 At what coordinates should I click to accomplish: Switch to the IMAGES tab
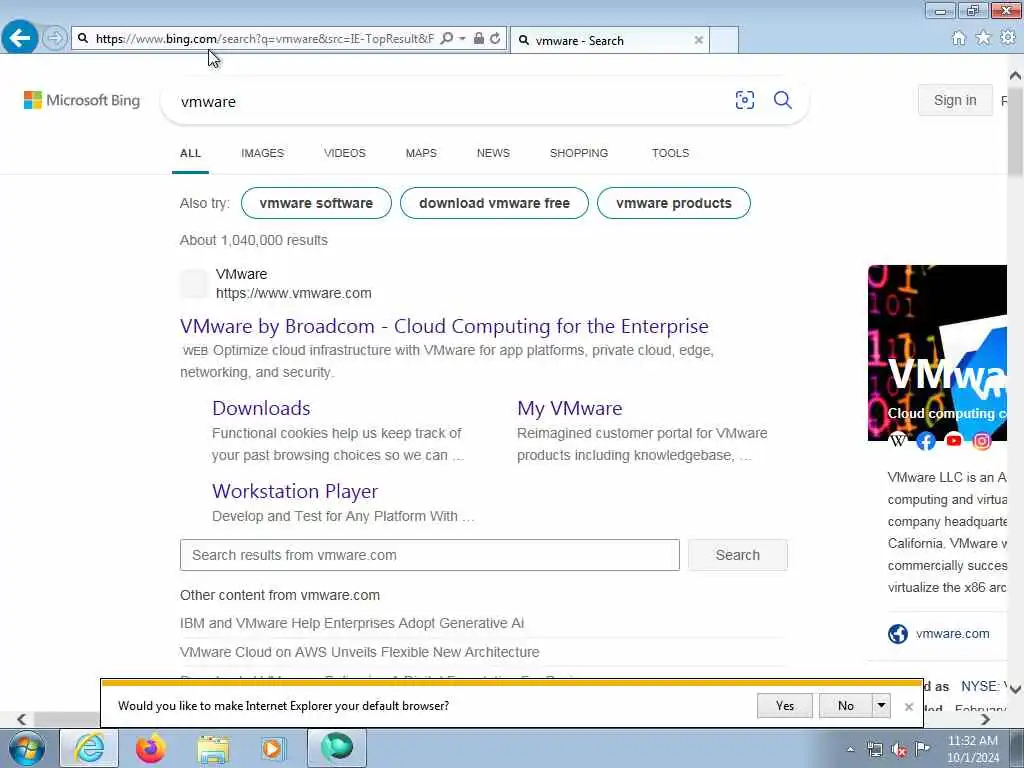263,153
